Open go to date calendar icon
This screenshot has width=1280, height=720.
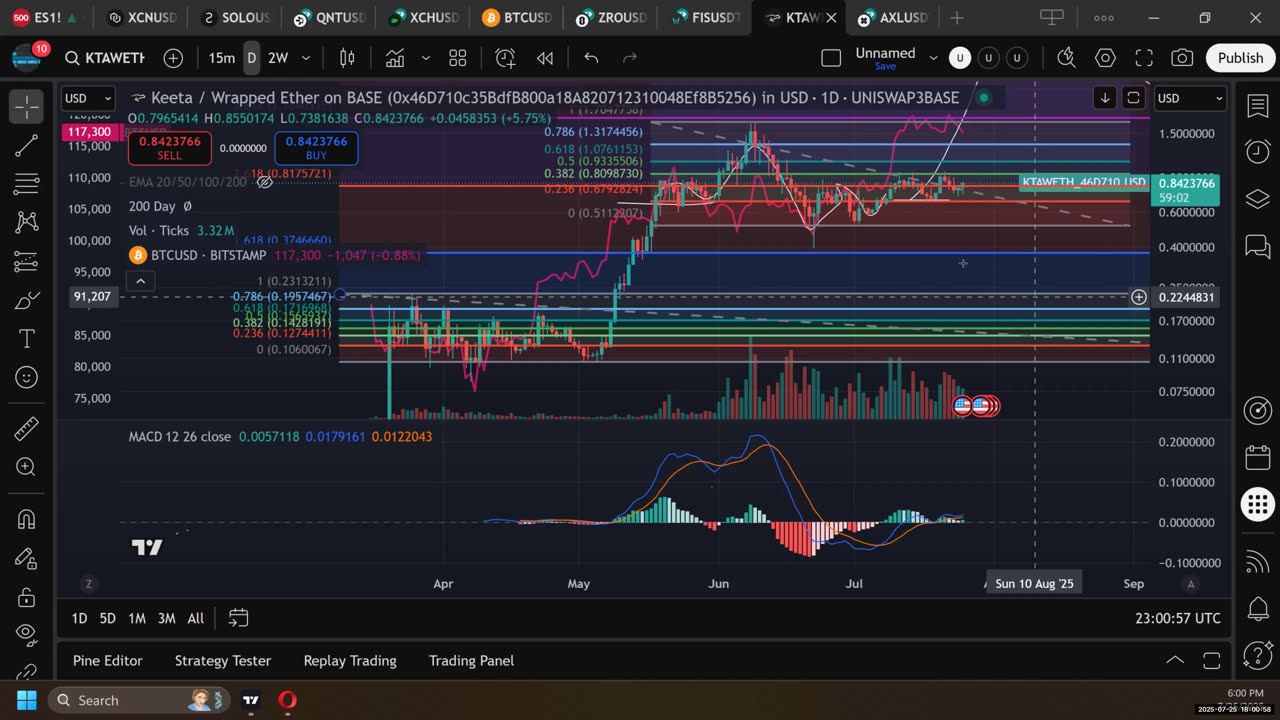pos(238,618)
